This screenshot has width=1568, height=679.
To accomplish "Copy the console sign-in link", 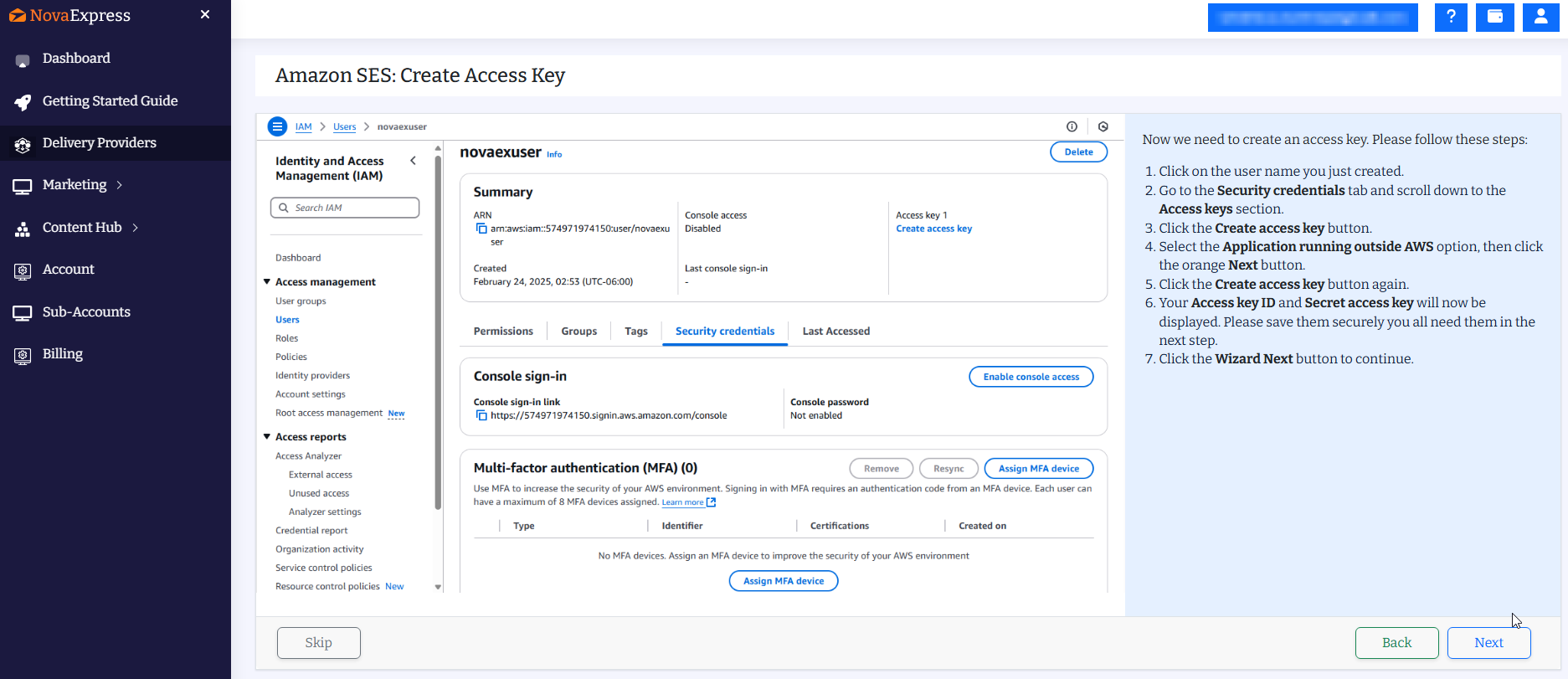I will (481, 415).
